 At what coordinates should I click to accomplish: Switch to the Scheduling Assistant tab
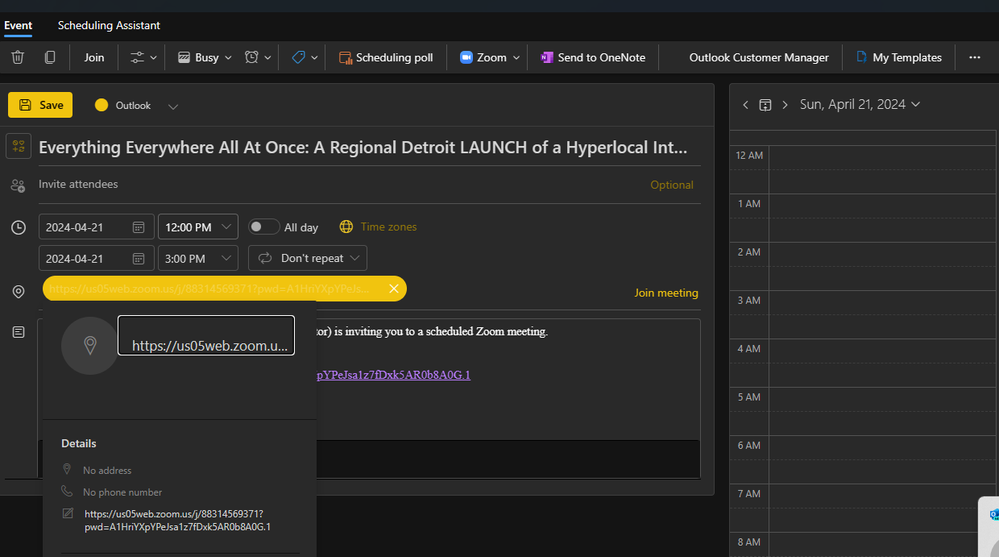point(109,25)
